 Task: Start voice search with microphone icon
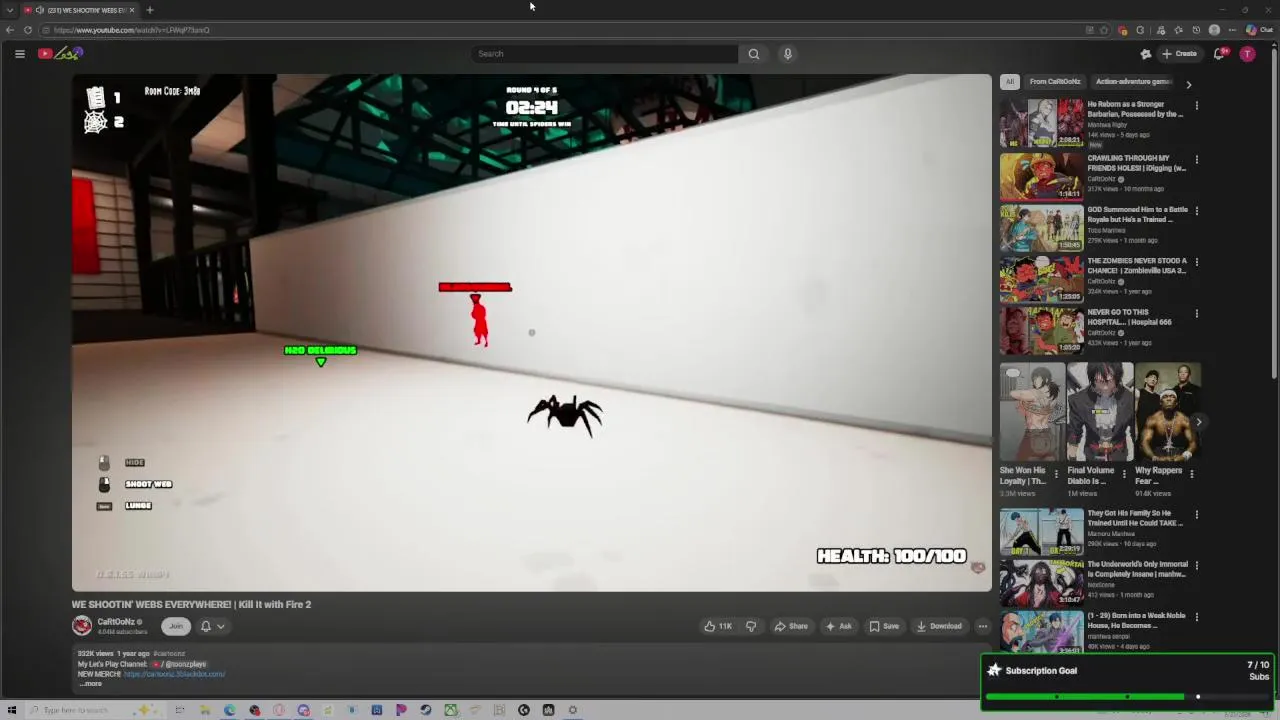(x=788, y=54)
